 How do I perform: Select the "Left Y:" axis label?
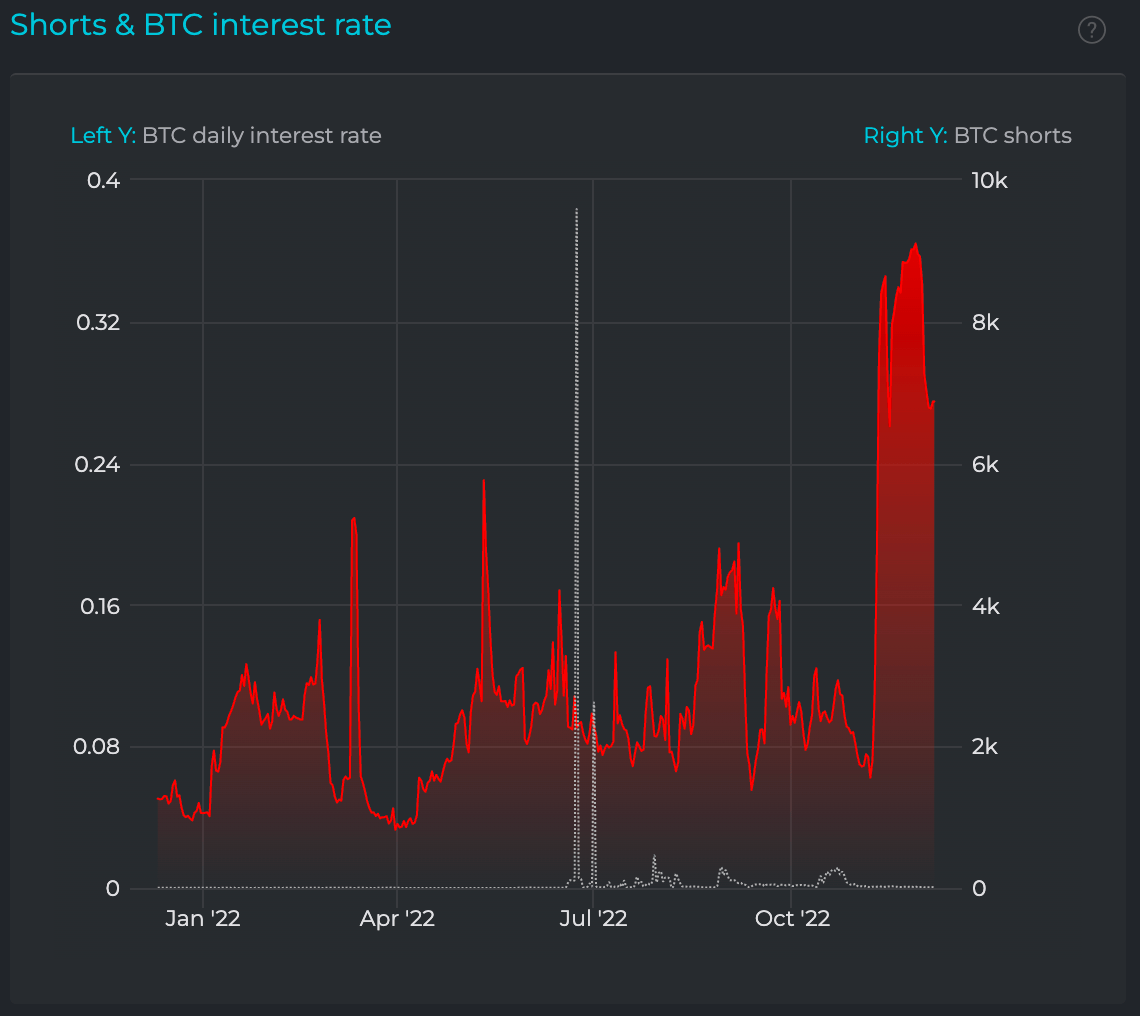click(x=102, y=135)
